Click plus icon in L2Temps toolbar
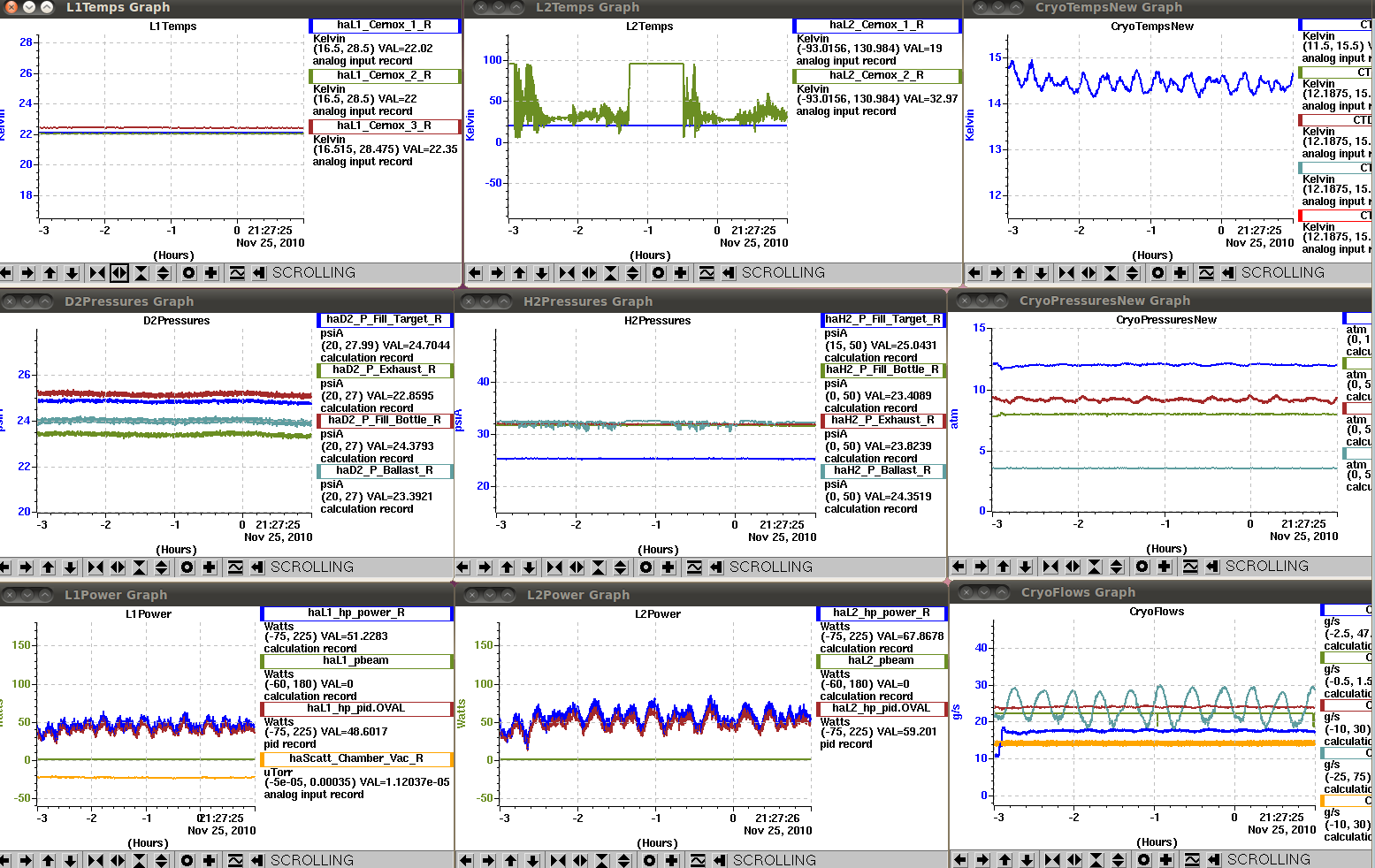 click(681, 273)
